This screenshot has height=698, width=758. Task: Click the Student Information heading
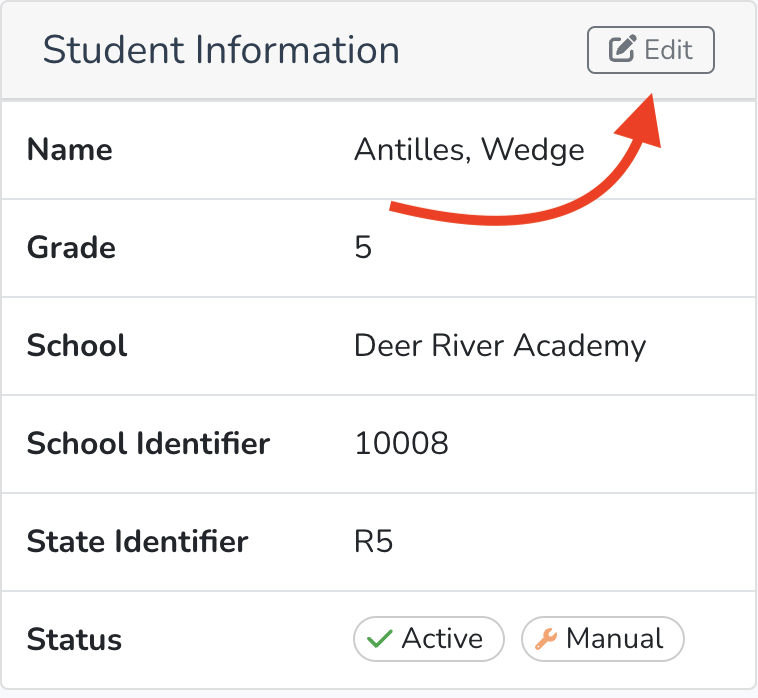click(x=221, y=50)
